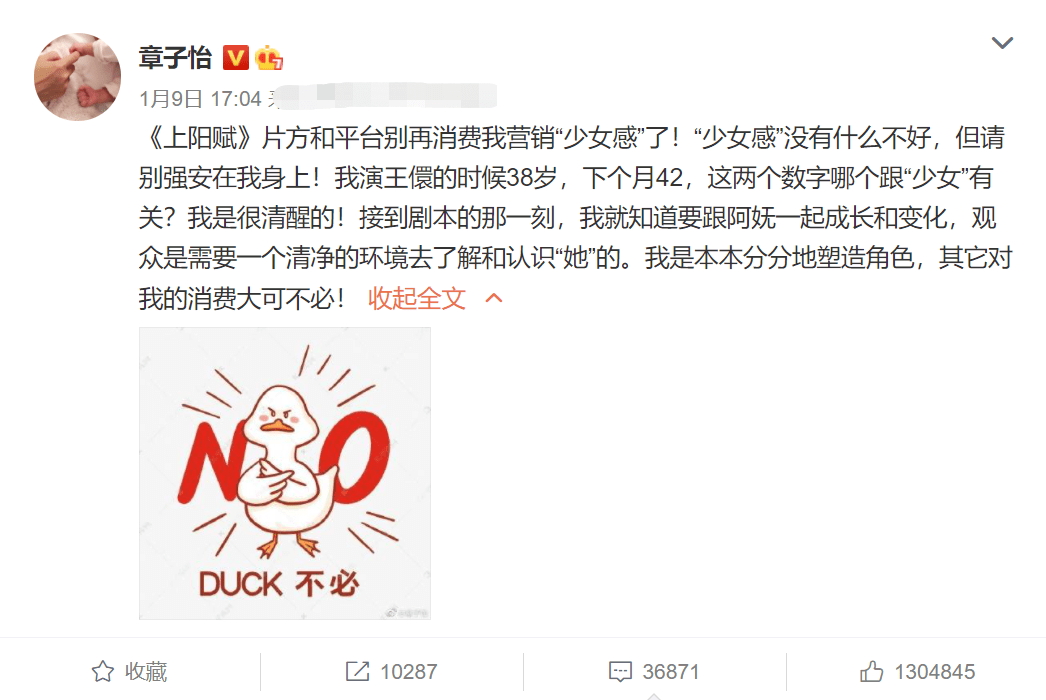This screenshot has width=1046, height=700.
Task: Click the crown membership badge icon
Action: tap(269, 58)
